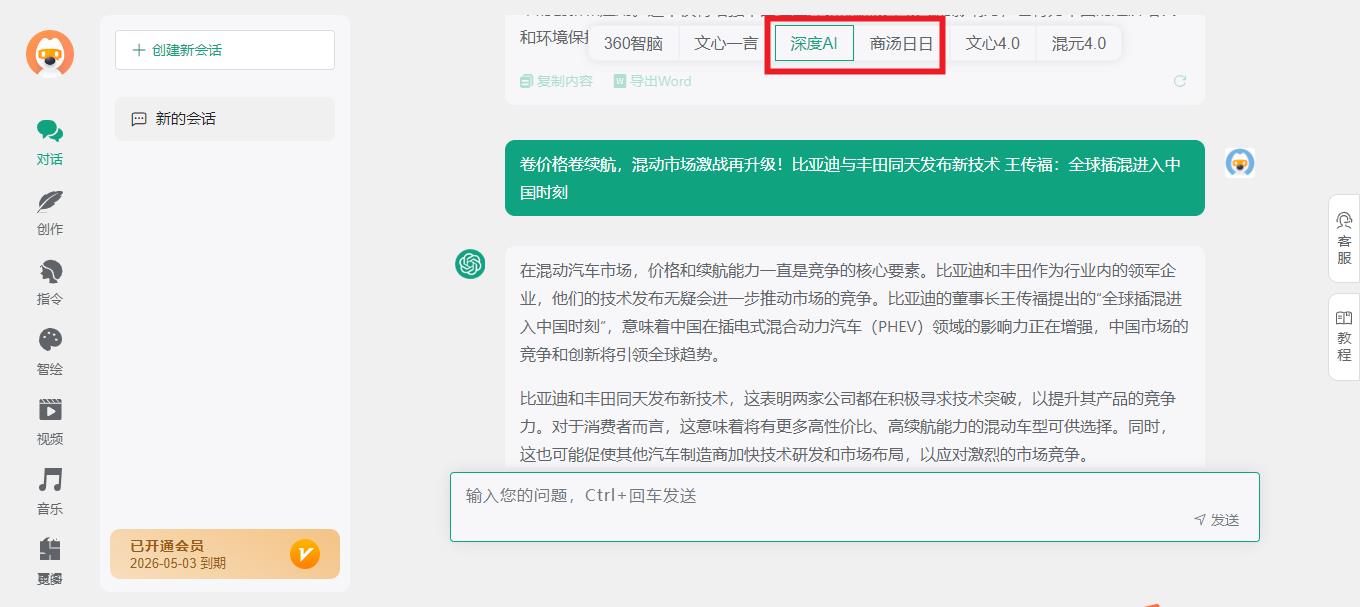Viewport: 1360px width, 607px height.
Task: Open the 智绘 painting section
Action: [x=50, y=352]
